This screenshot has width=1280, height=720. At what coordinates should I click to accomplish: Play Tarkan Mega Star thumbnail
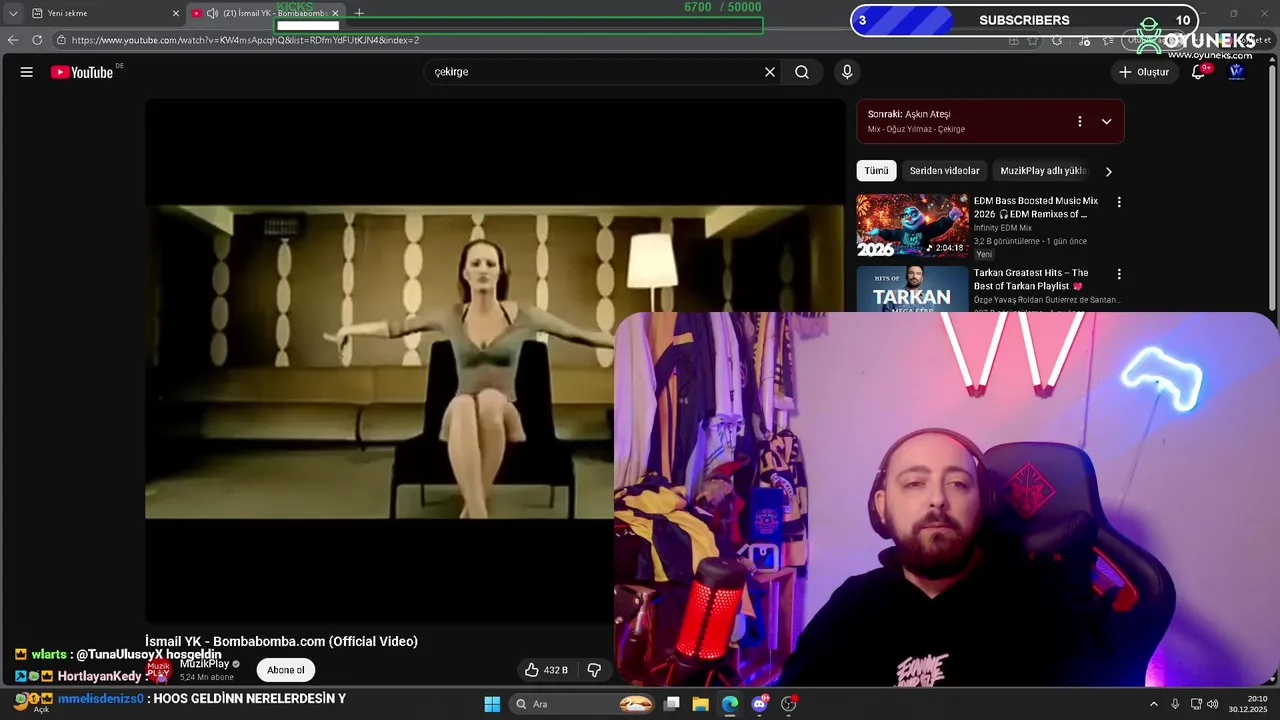[912, 289]
